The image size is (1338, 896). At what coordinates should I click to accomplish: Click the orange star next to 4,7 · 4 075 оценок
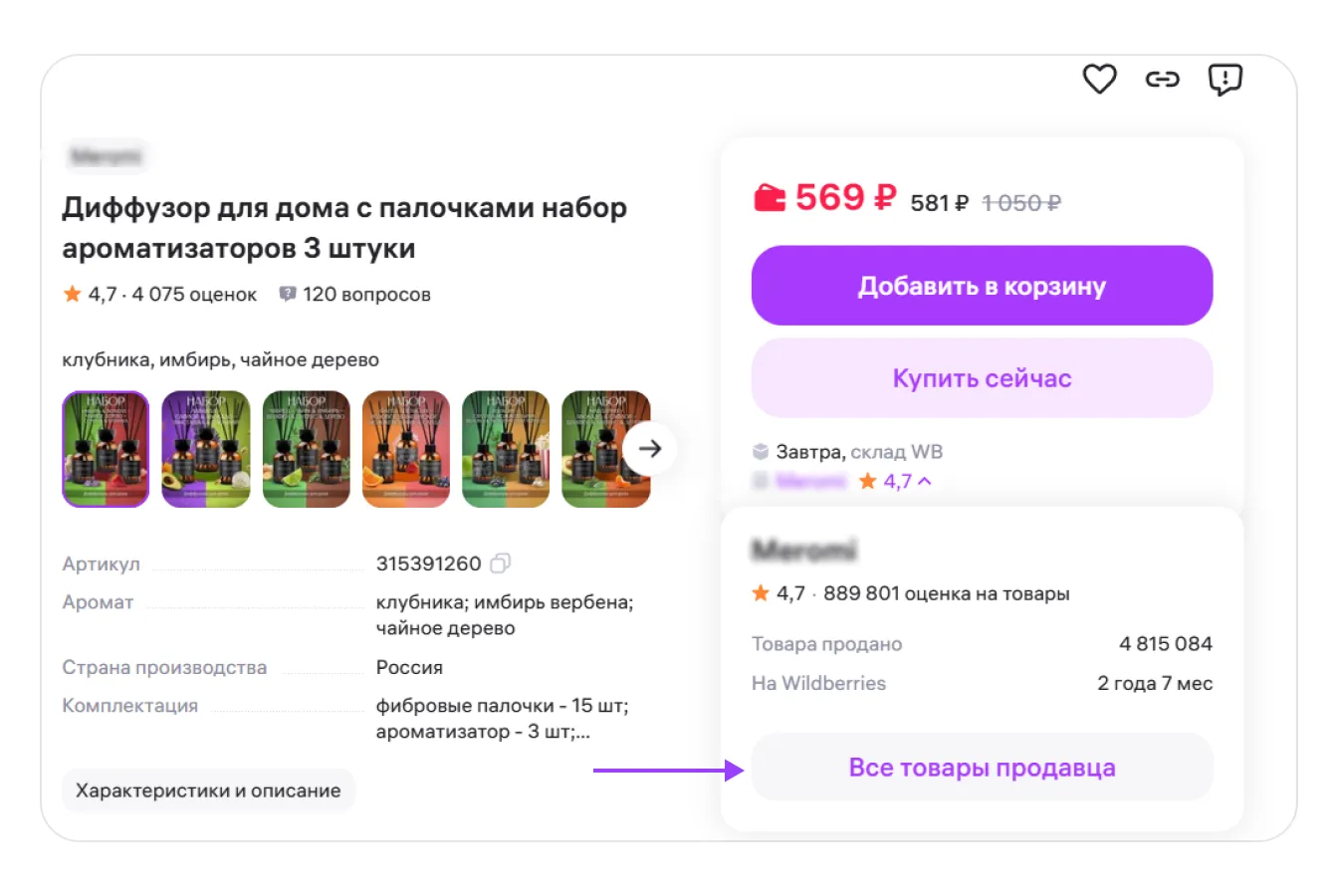(x=72, y=294)
